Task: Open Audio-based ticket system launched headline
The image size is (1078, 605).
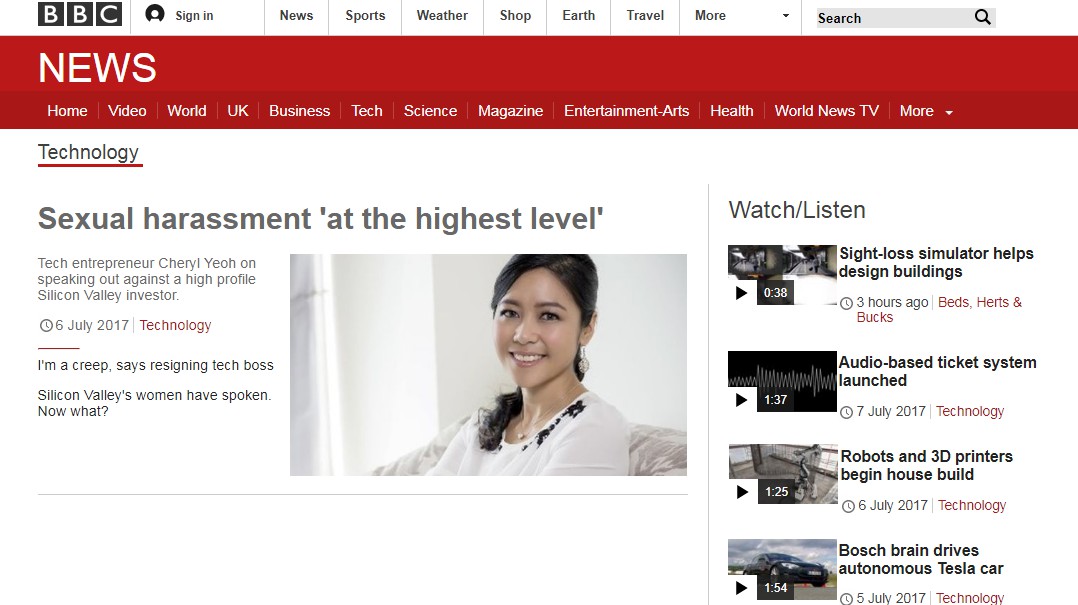Action: (937, 371)
